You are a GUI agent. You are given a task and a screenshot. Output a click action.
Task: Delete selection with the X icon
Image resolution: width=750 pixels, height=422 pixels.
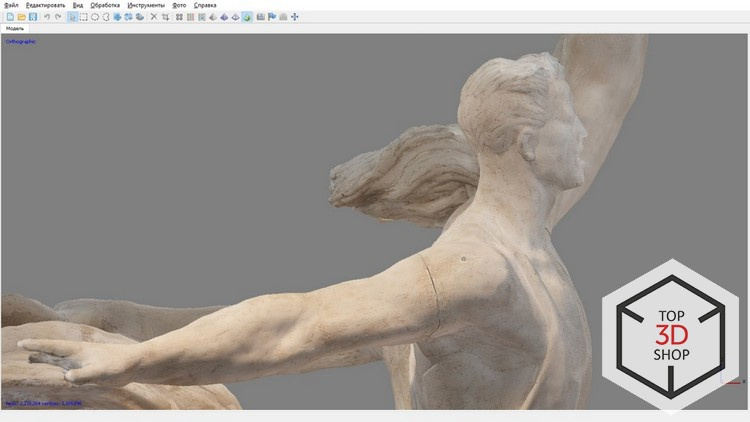tap(154, 17)
